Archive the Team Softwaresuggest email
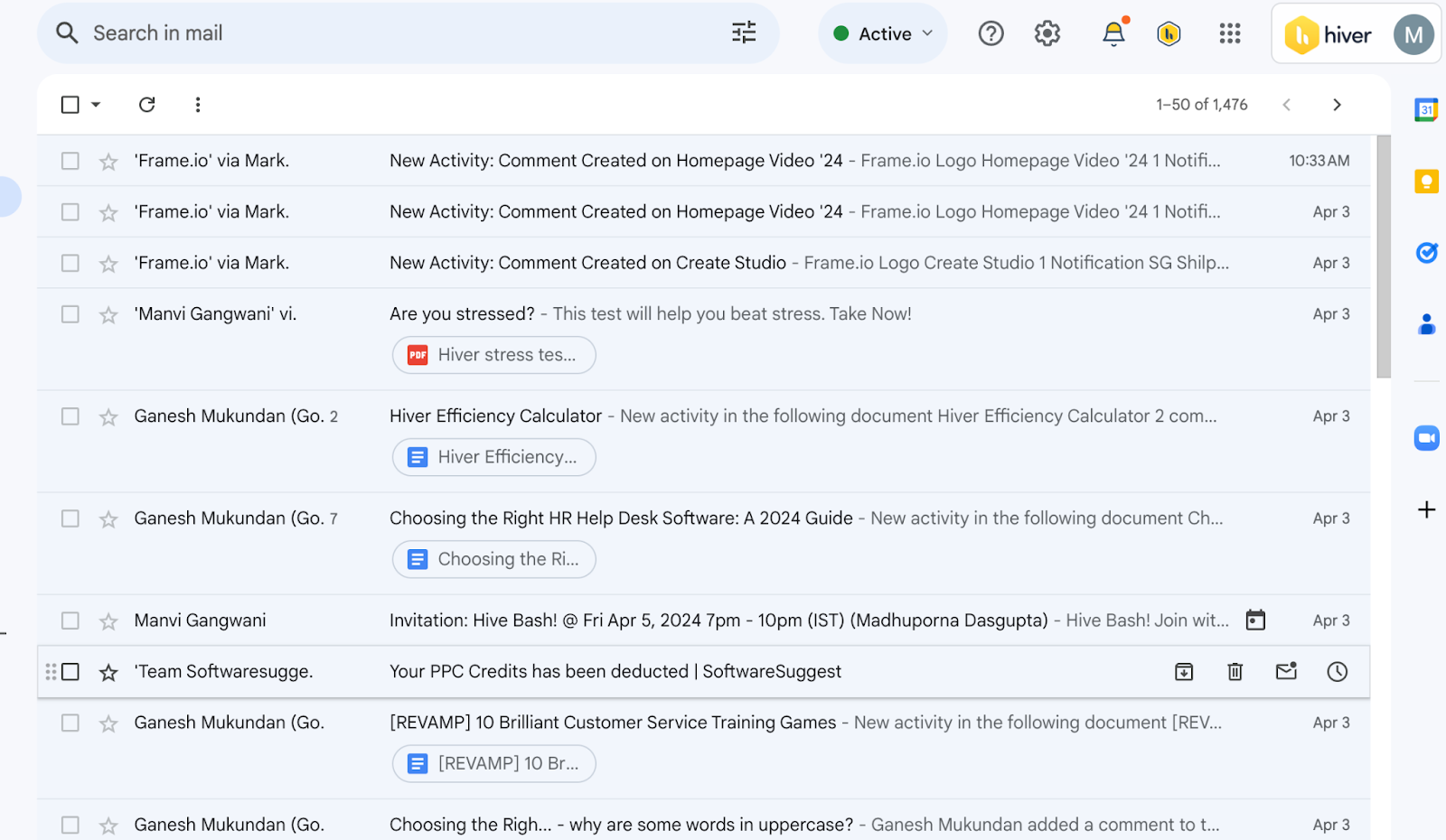 point(1184,672)
